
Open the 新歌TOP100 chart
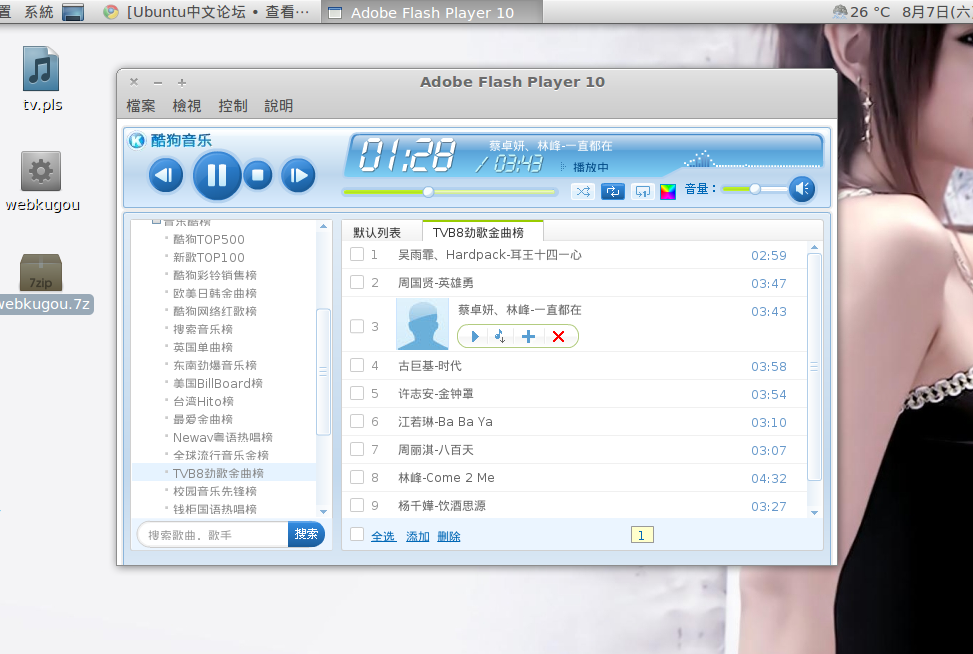208,258
